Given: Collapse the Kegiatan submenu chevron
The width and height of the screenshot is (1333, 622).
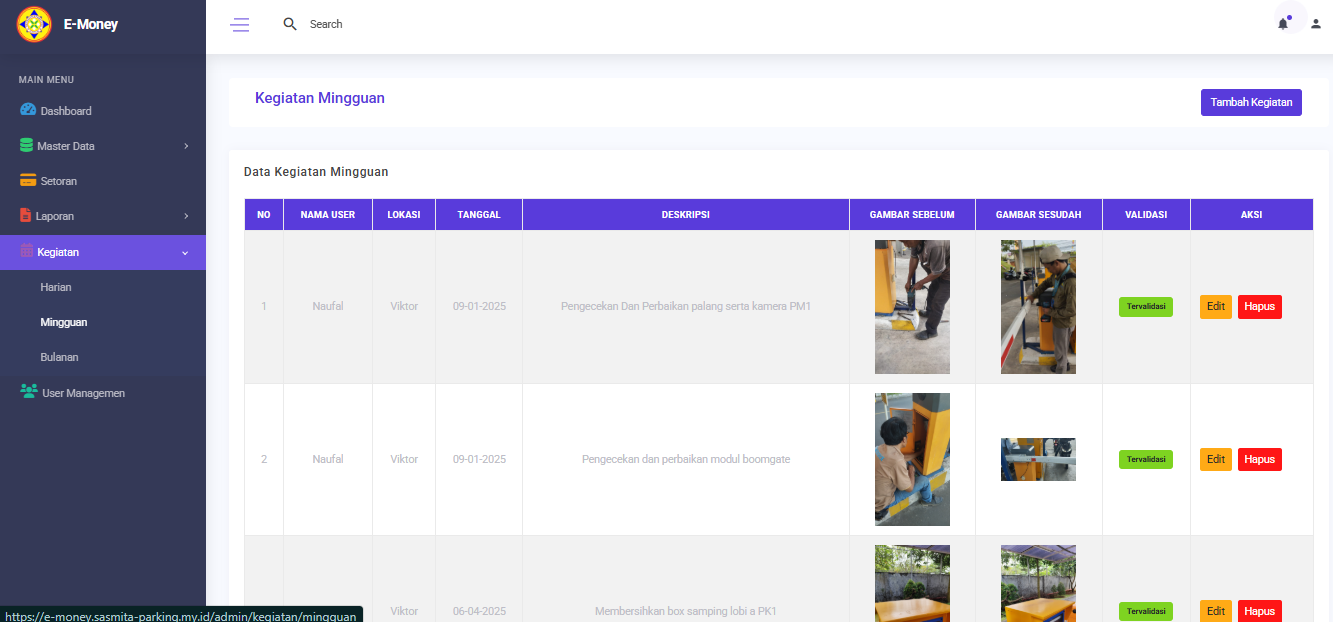Looking at the screenshot, I should click(185, 253).
